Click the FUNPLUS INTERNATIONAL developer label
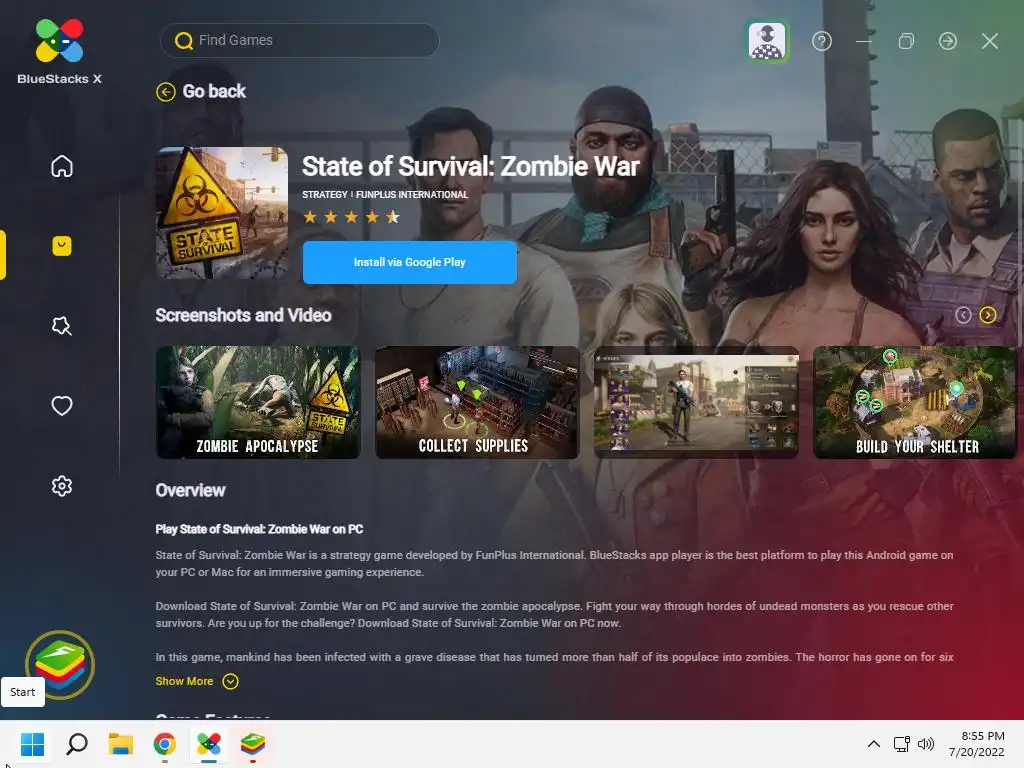The image size is (1024, 768). tap(412, 195)
